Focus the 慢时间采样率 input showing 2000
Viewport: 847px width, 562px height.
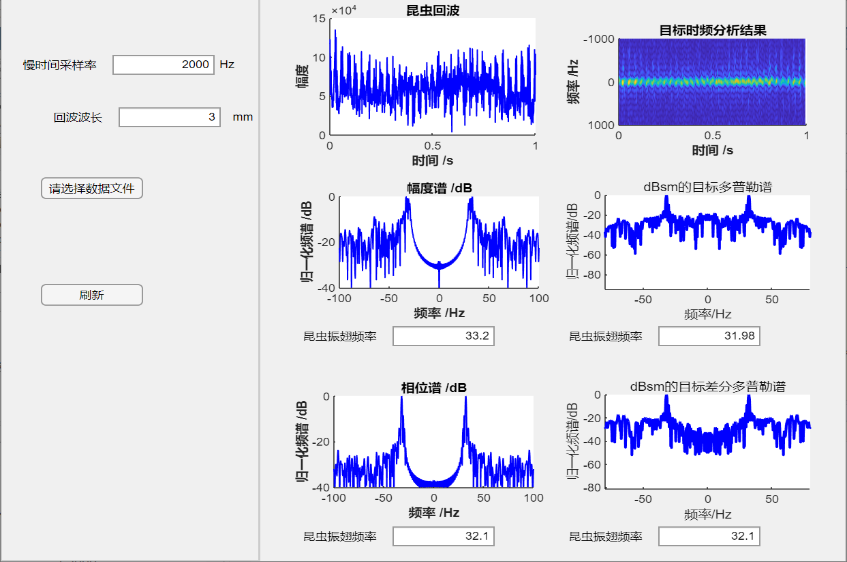[163, 64]
